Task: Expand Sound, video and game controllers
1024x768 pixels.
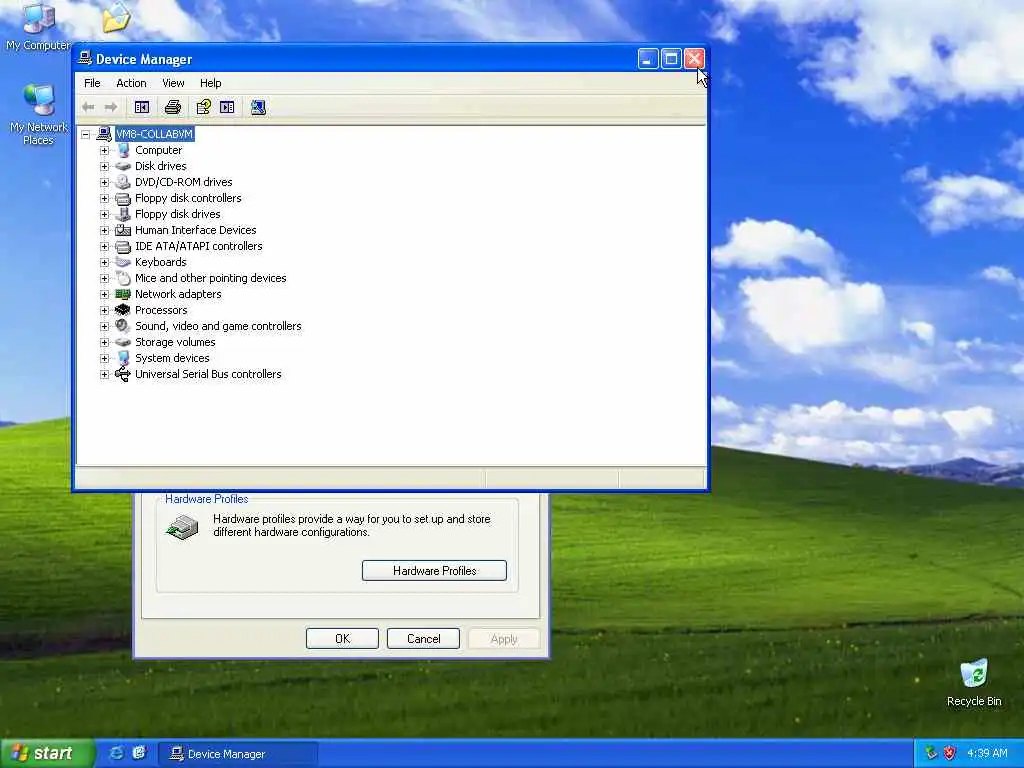Action: click(104, 327)
